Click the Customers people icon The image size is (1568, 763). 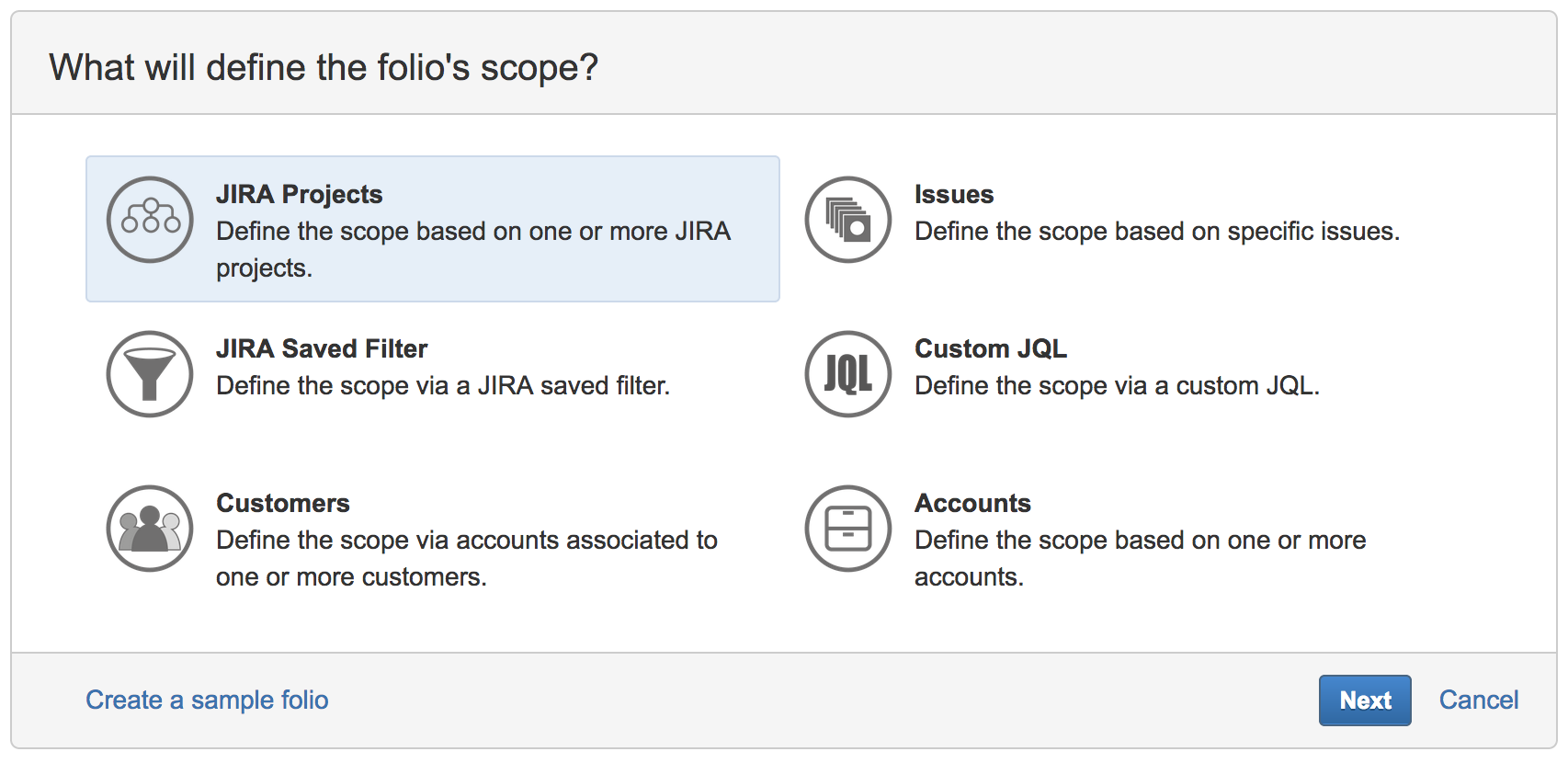click(149, 529)
